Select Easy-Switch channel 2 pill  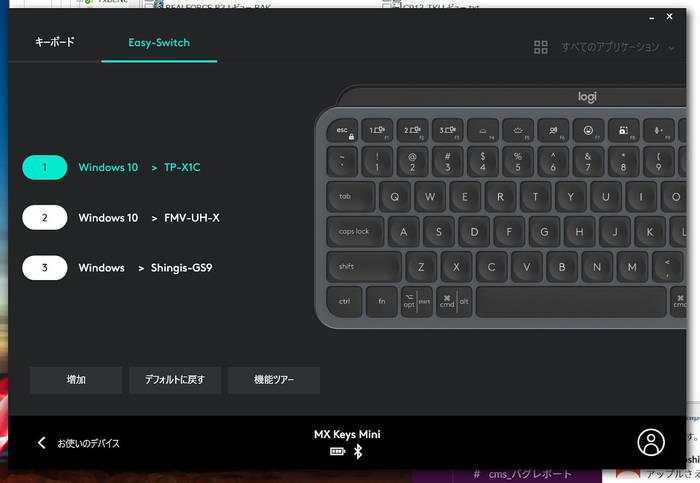click(x=45, y=217)
